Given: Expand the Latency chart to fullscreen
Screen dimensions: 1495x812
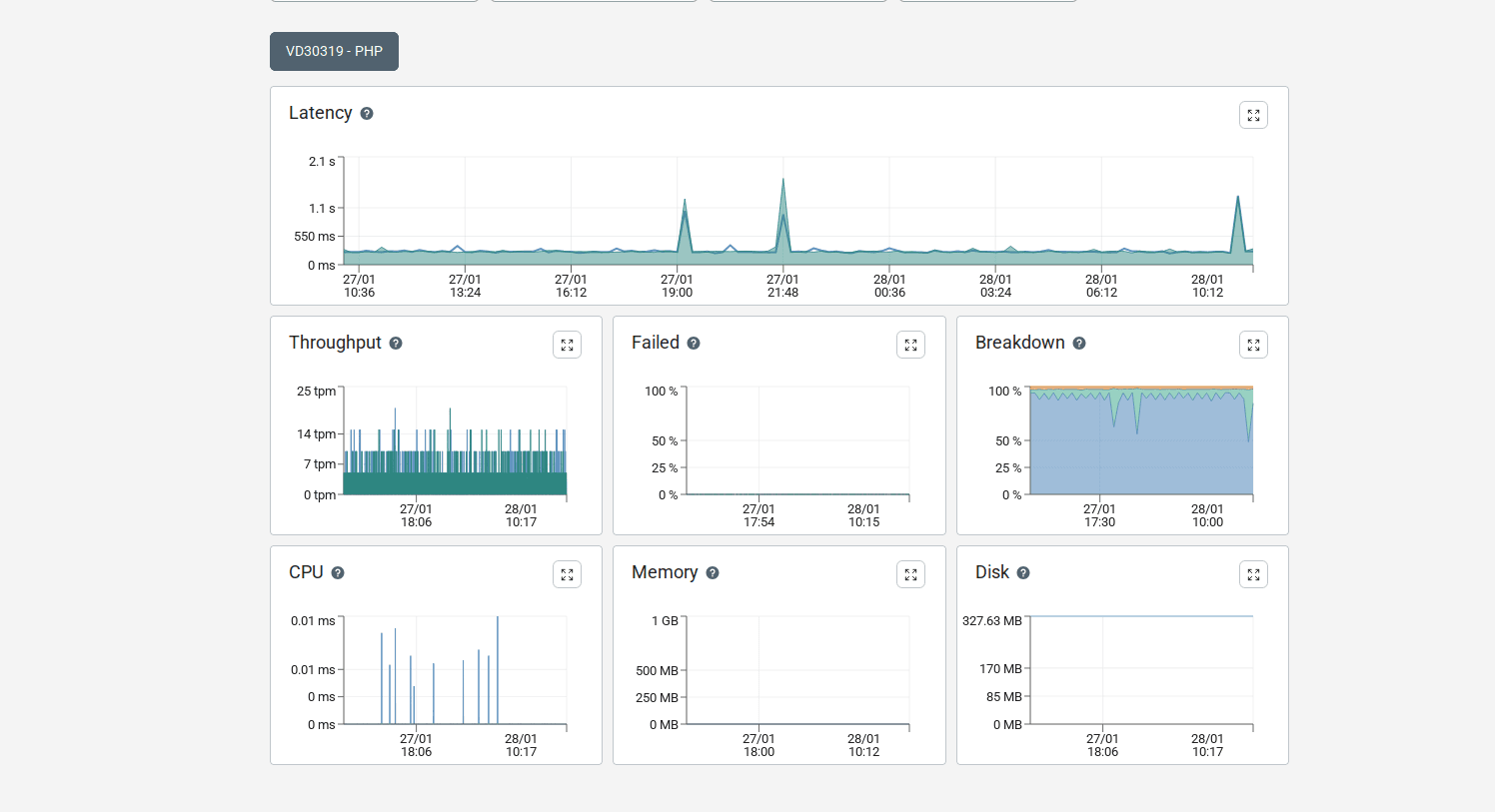Looking at the screenshot, I should point(1253,115).
